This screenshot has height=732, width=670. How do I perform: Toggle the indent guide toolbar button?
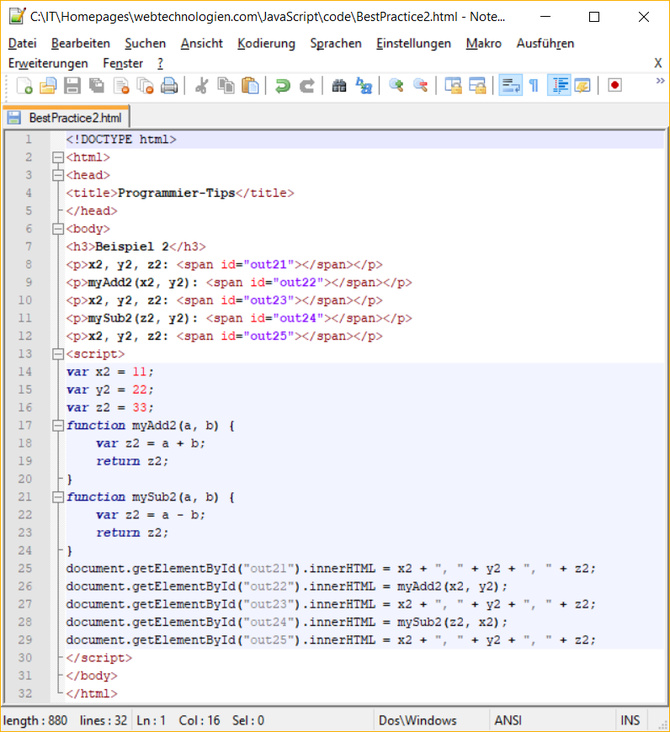558,86
